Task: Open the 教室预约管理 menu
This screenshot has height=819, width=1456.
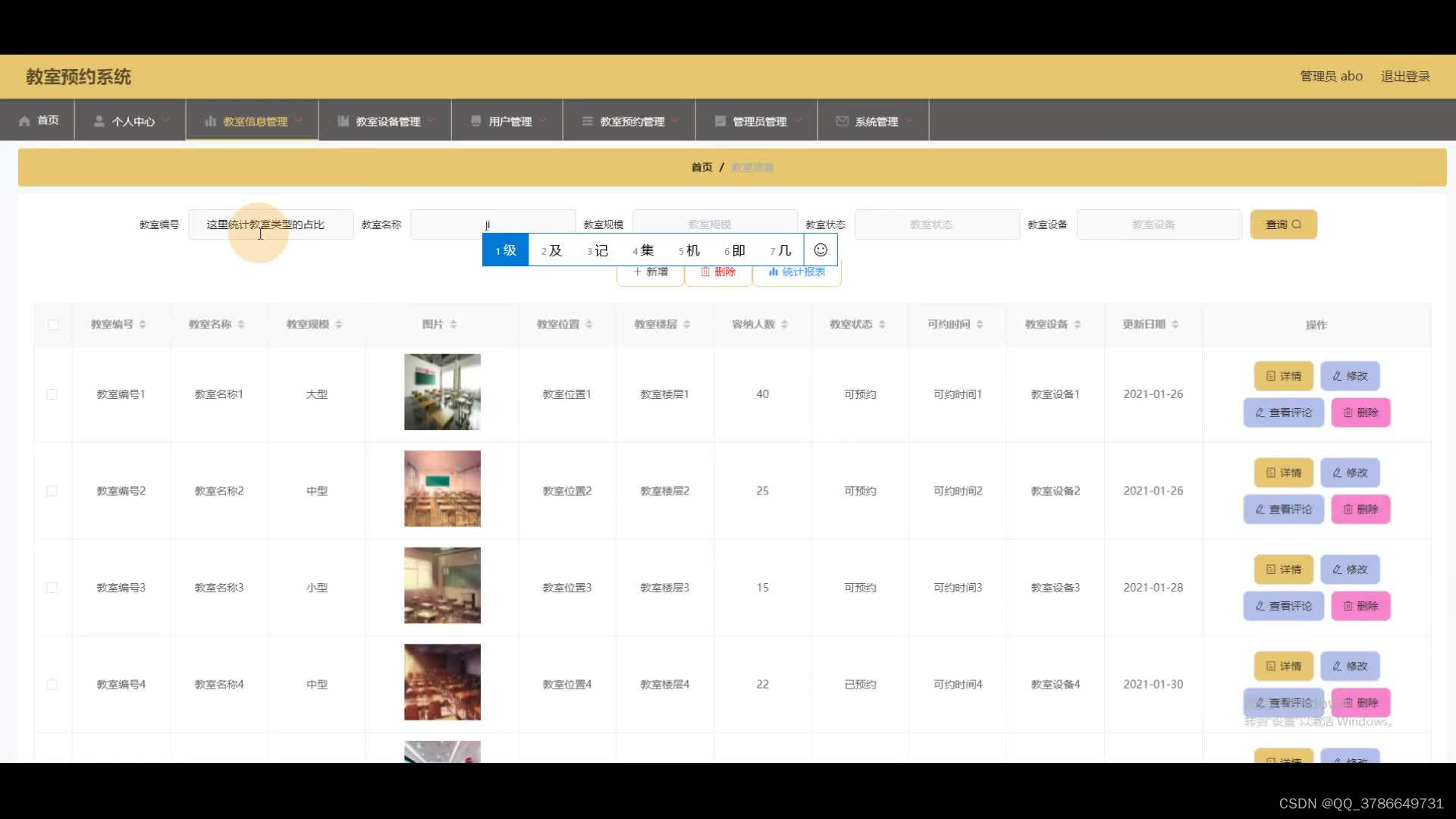Action: (629, 121)
